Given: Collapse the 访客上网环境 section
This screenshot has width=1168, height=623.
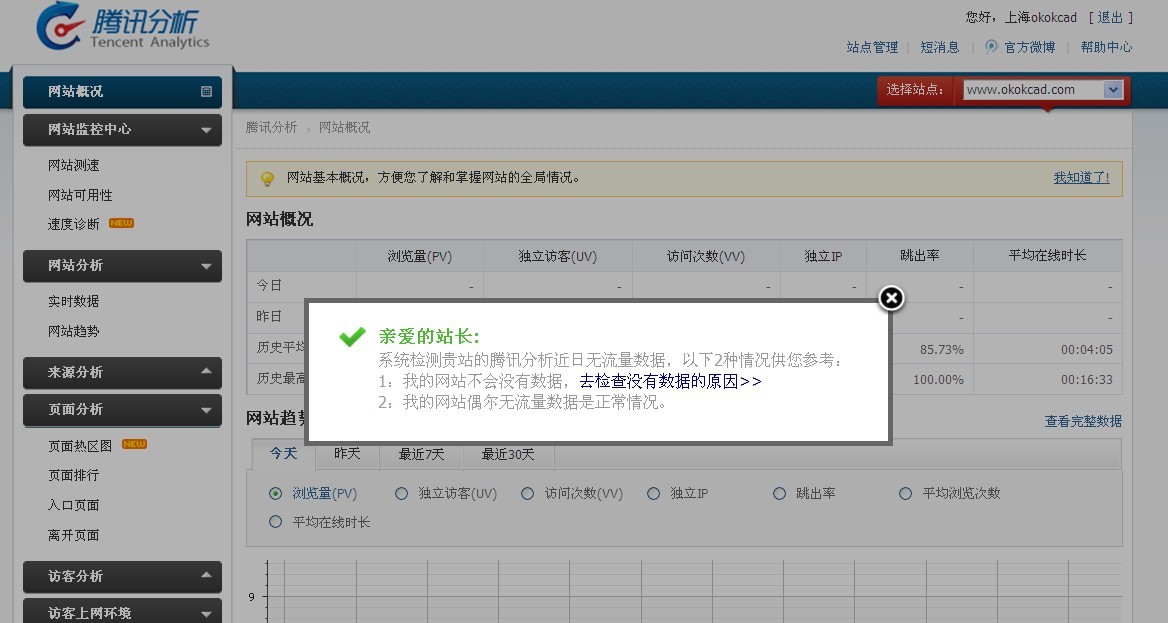Looking at the screenshot, I should 122,612.
